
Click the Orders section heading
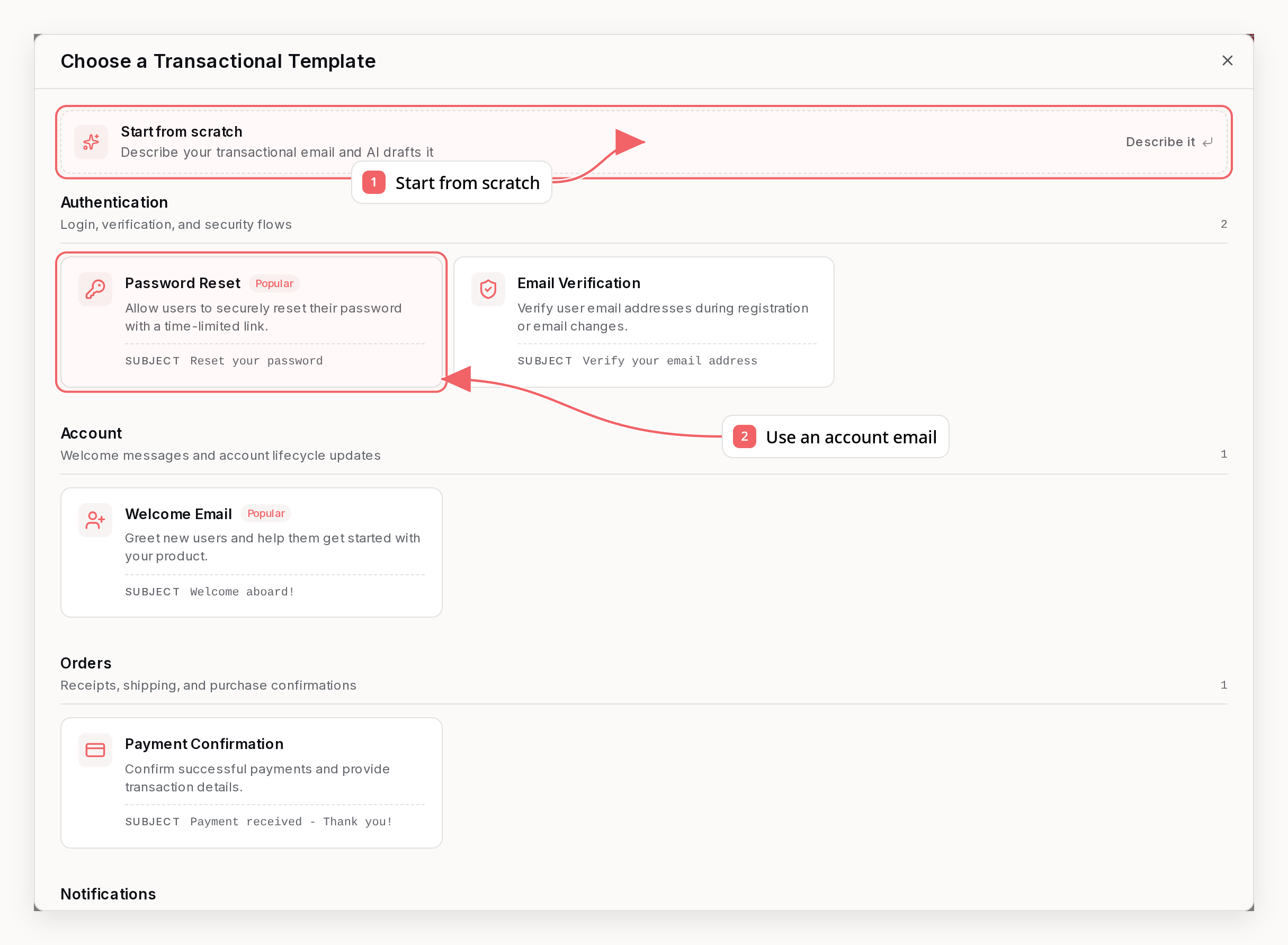click(86, 664)
